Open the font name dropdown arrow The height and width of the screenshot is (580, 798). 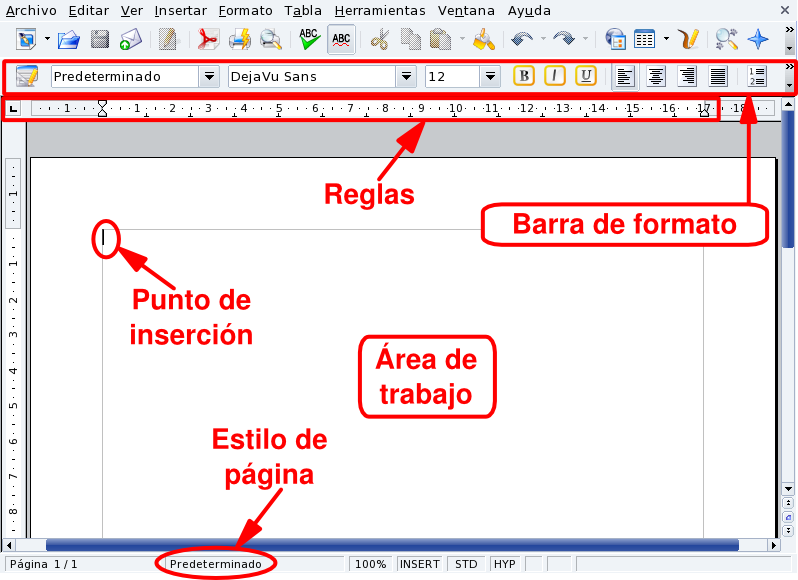pos(406,77)
